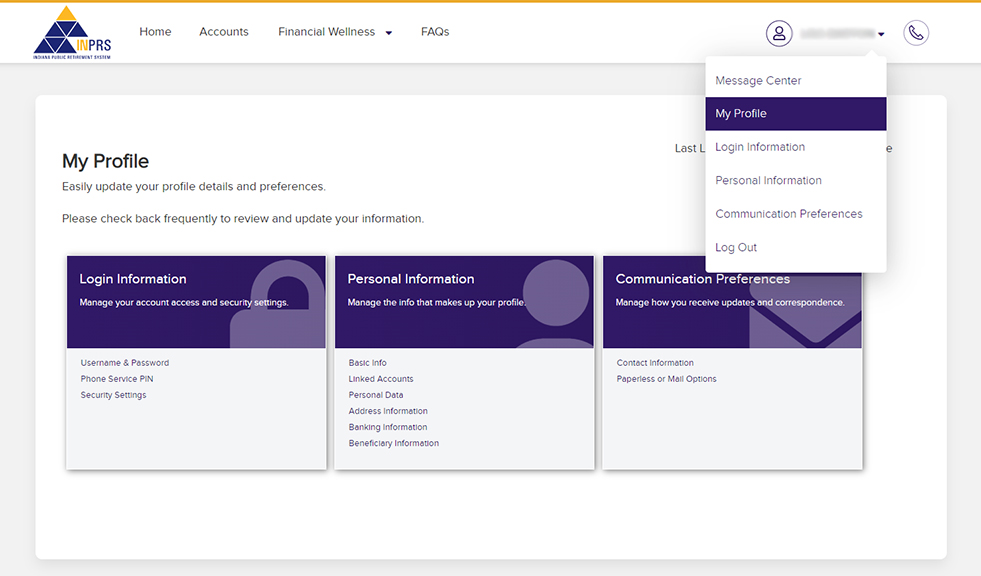Open Banking Information settings
This screenshot has width=981, height=576.
(x=387, y=426)
